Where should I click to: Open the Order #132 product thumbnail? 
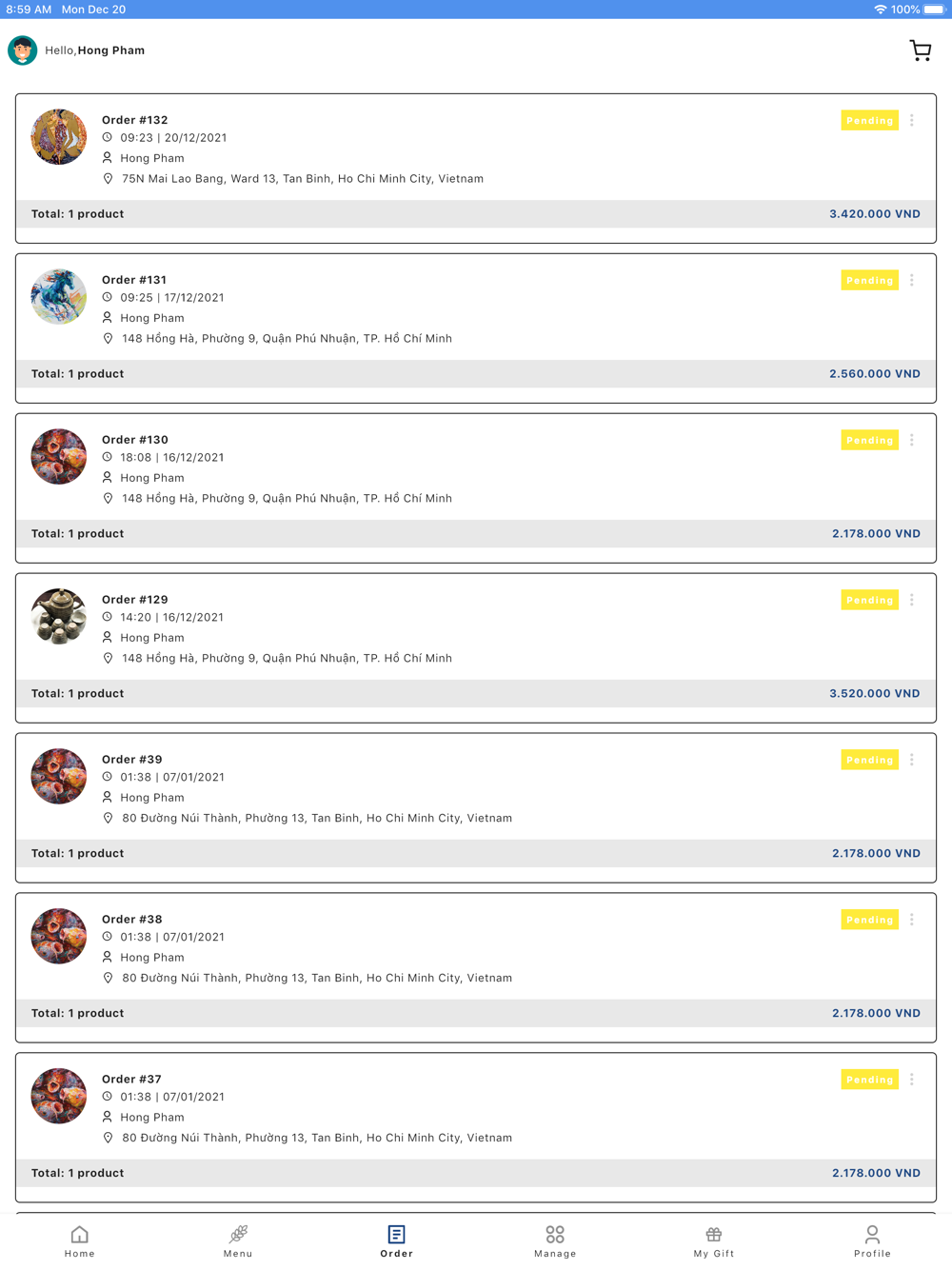59,137
